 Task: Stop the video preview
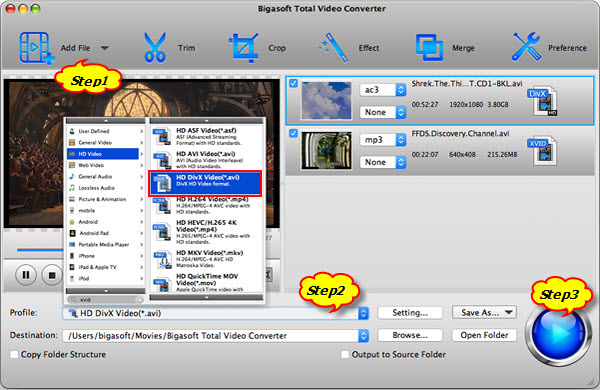[x=52, y=275]
